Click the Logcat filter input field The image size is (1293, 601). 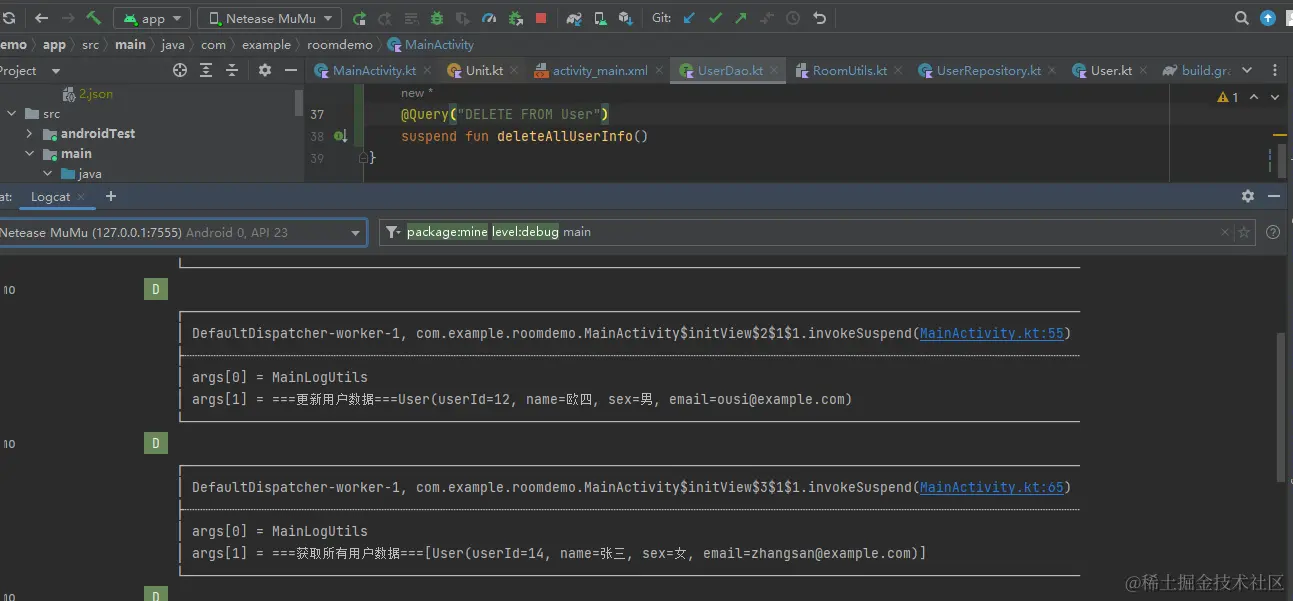point(818,232)
